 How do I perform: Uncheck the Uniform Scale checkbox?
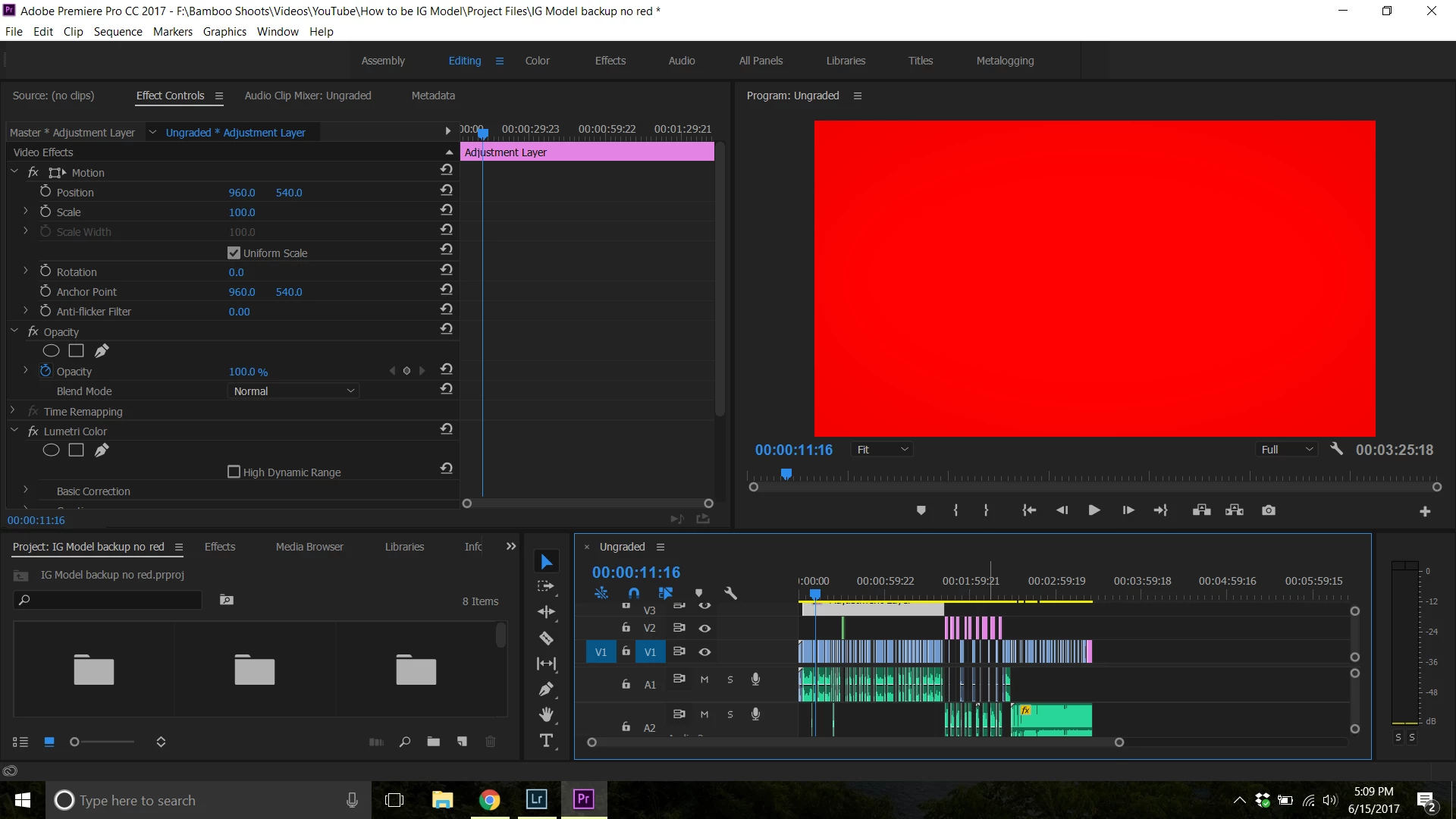(x=234, y=253)
